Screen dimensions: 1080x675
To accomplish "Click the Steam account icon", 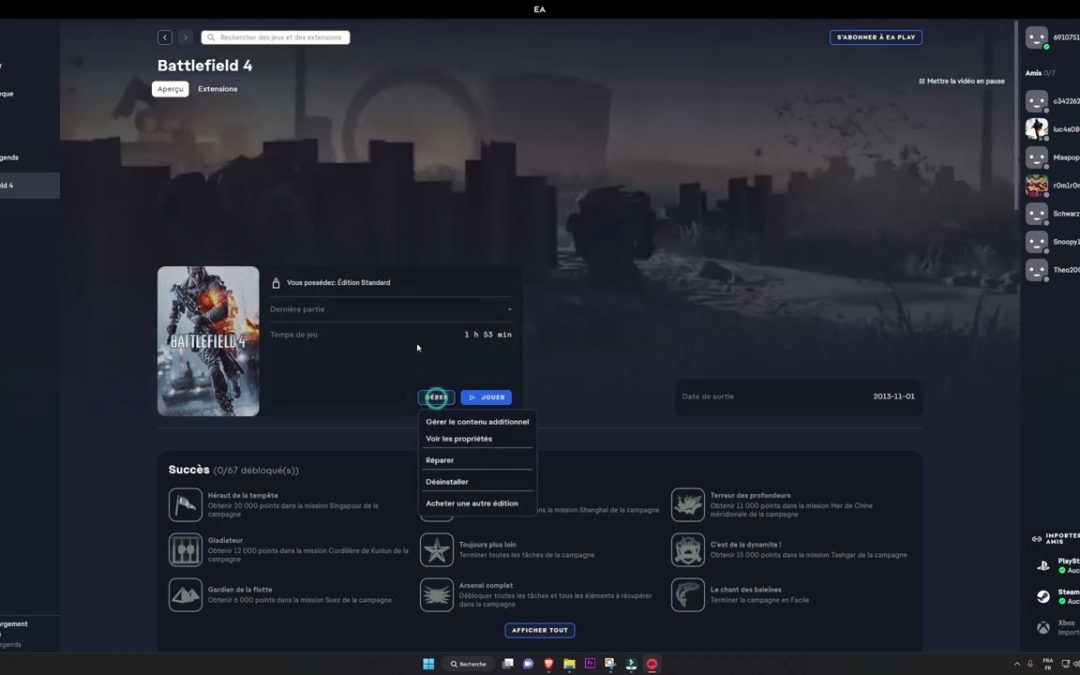I will [x=1043, y=596].
